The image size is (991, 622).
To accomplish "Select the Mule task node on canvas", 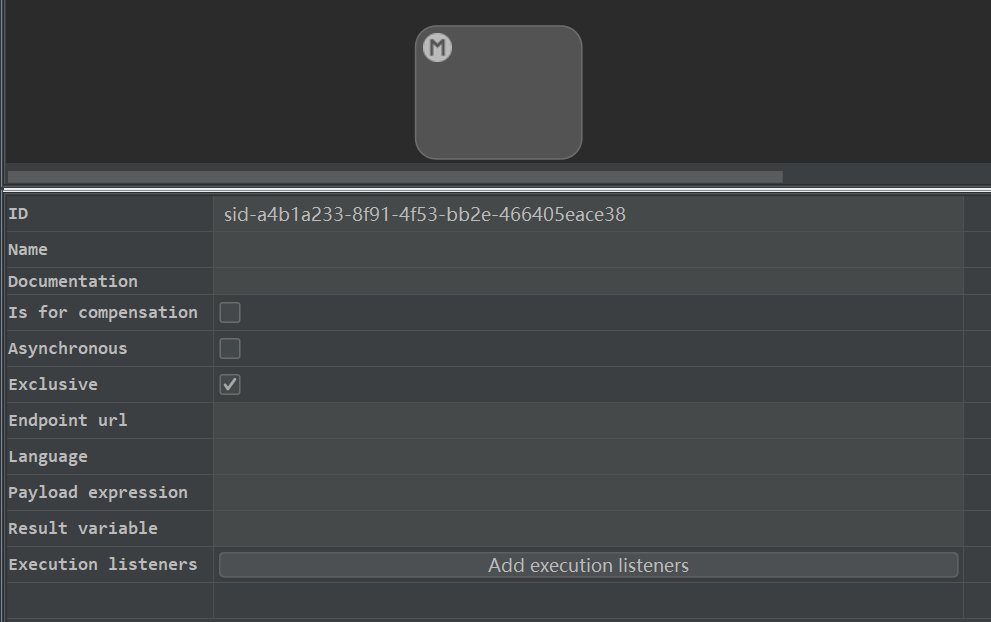I will [x=499, y=92].
